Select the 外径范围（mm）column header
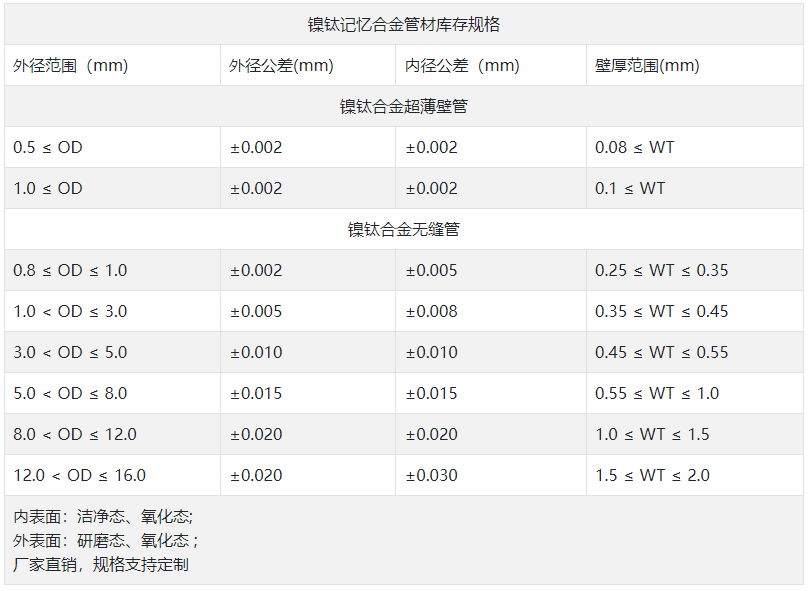 pos(64,65)
